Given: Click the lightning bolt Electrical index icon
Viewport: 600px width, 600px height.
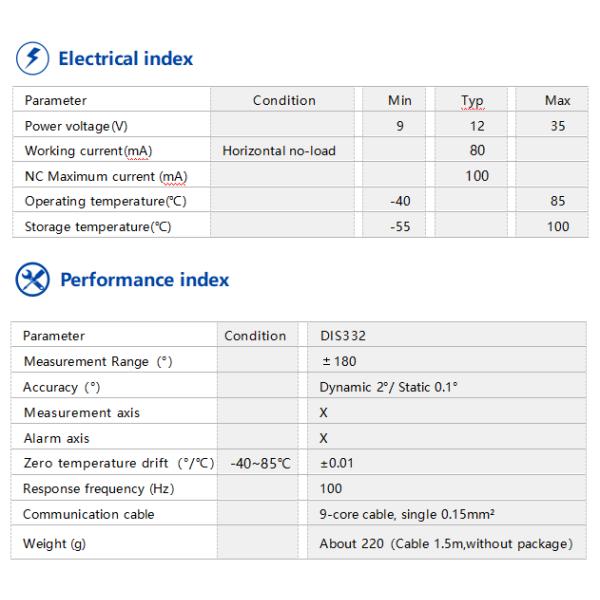Looking at the screenshot, I should 33,59.
